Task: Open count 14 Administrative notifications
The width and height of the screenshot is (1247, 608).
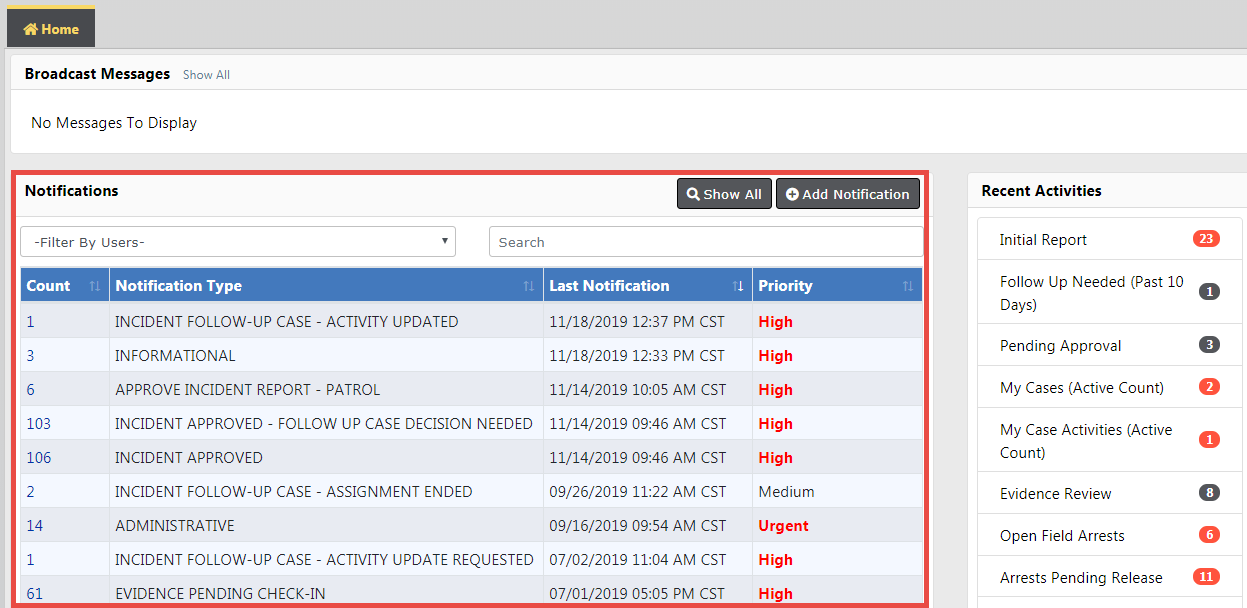Action: [x=35, y=526]
